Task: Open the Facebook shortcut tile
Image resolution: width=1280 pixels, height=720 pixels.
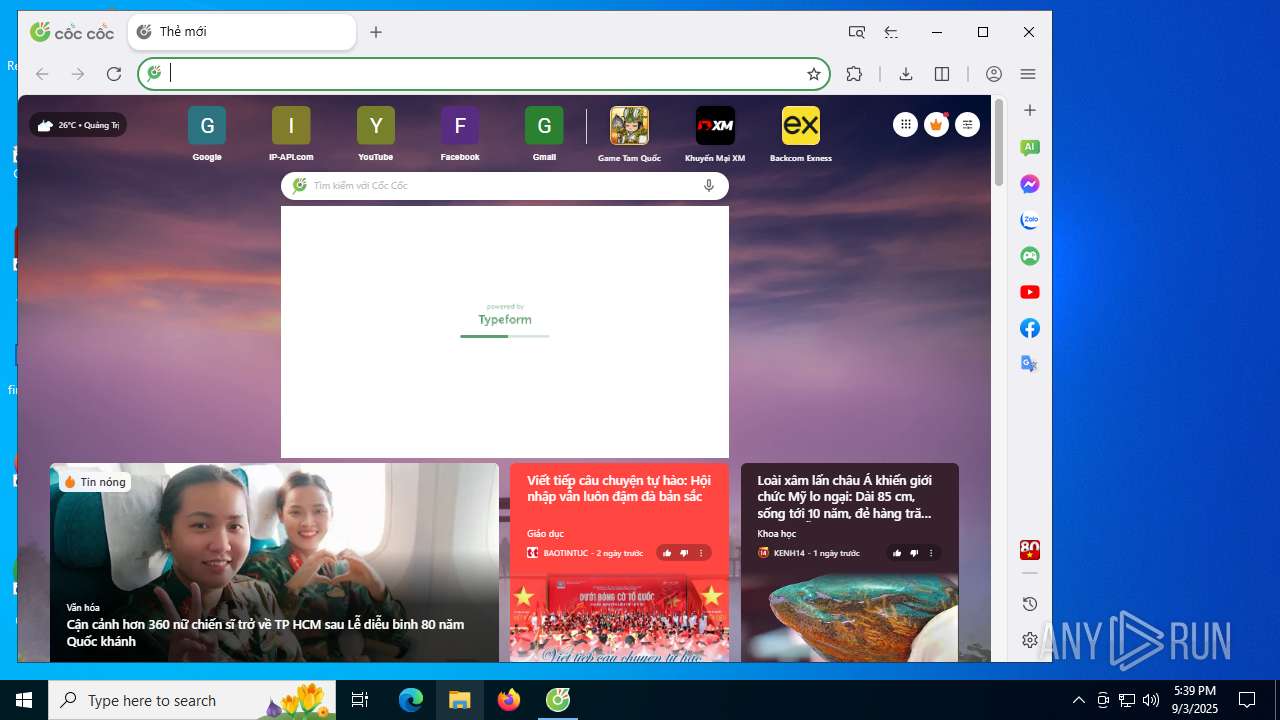Action: click(460, 126)
